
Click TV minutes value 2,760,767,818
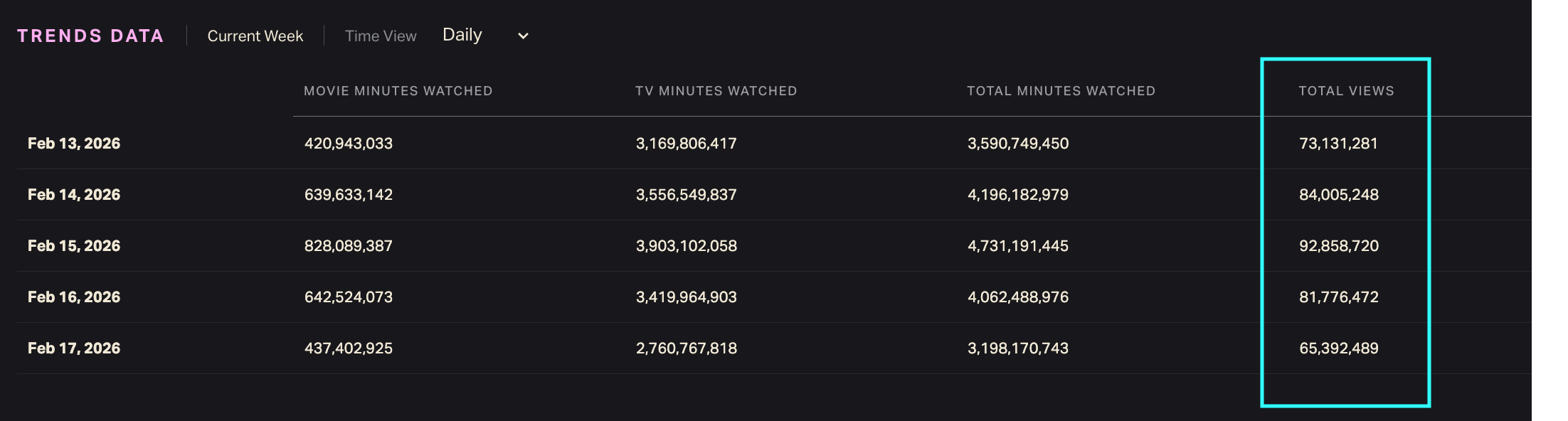point(686,348)
